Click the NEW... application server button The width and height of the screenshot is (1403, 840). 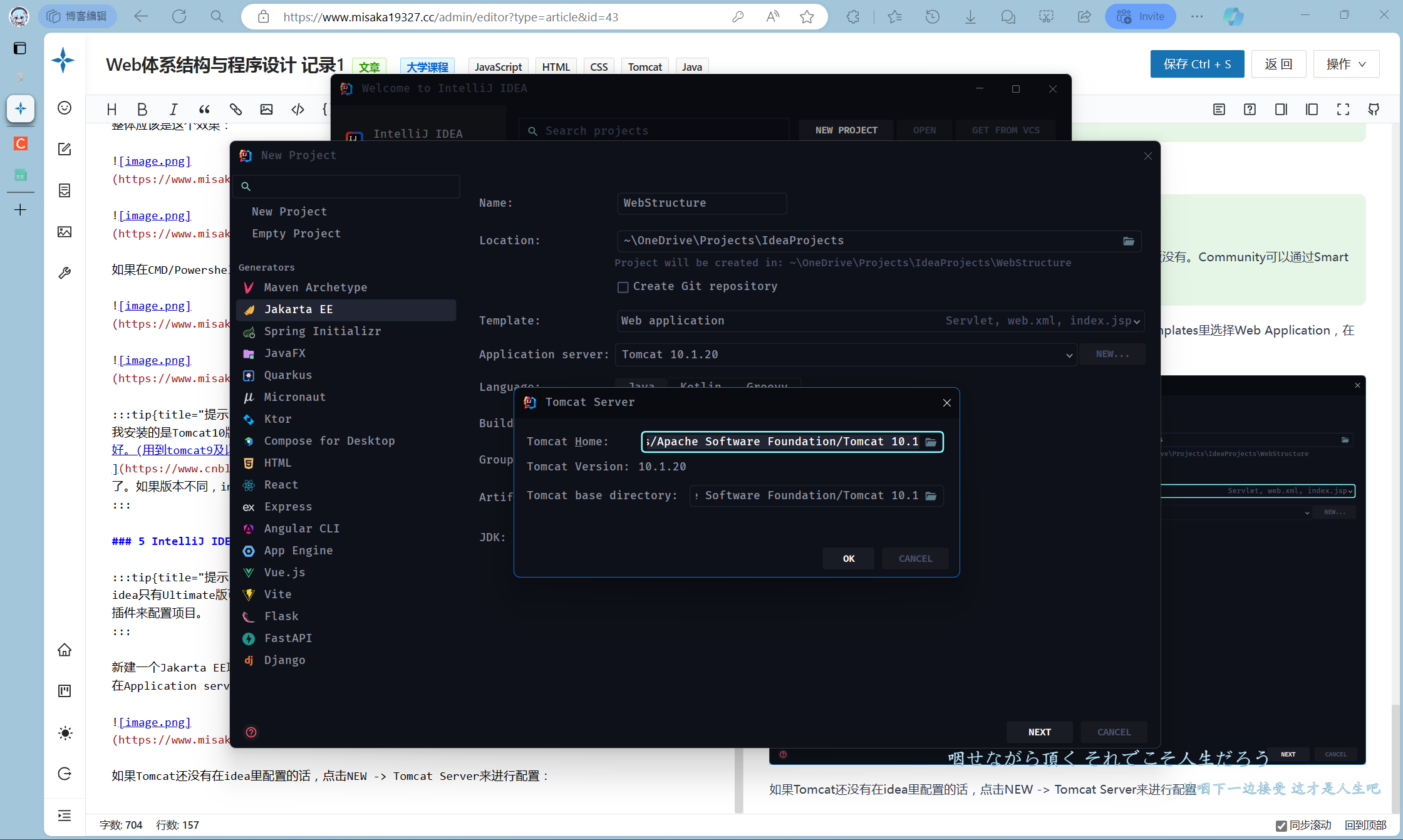[1112, 355]
